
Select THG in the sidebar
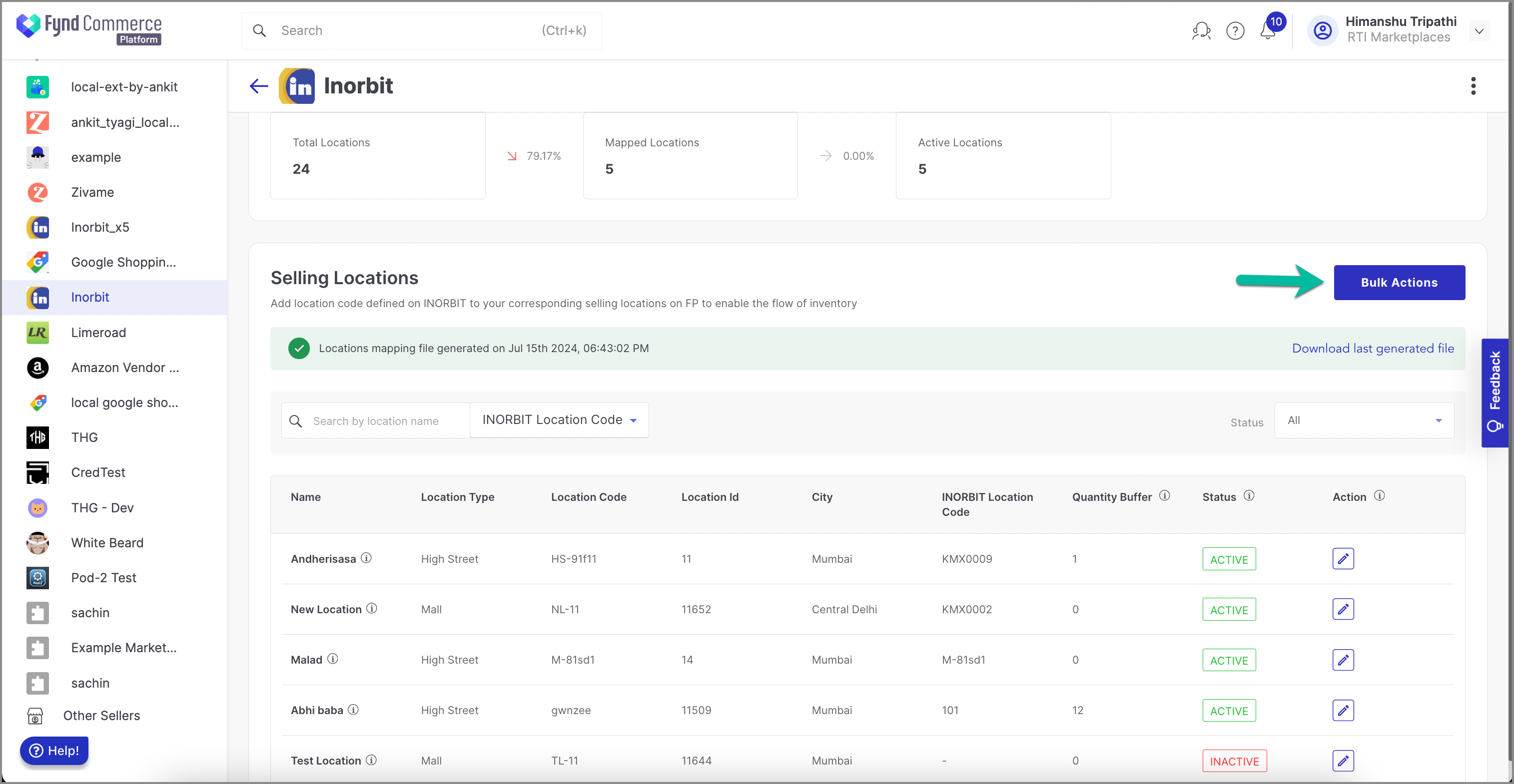click(114, 437)
